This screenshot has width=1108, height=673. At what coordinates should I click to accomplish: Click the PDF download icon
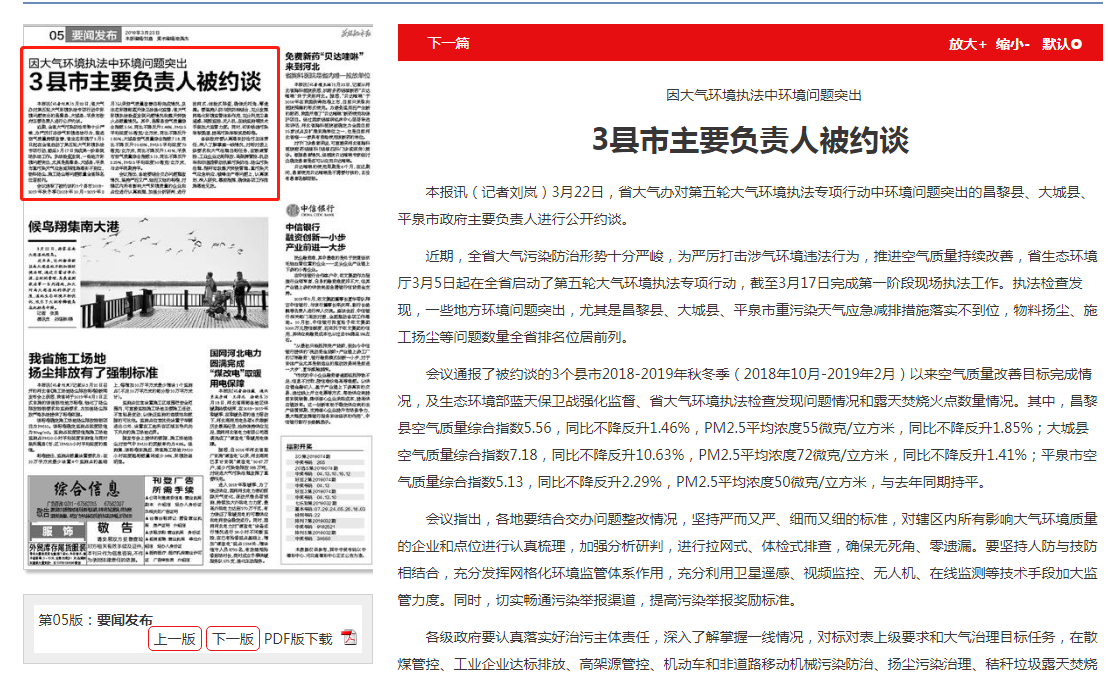click(x=348, y=639)
